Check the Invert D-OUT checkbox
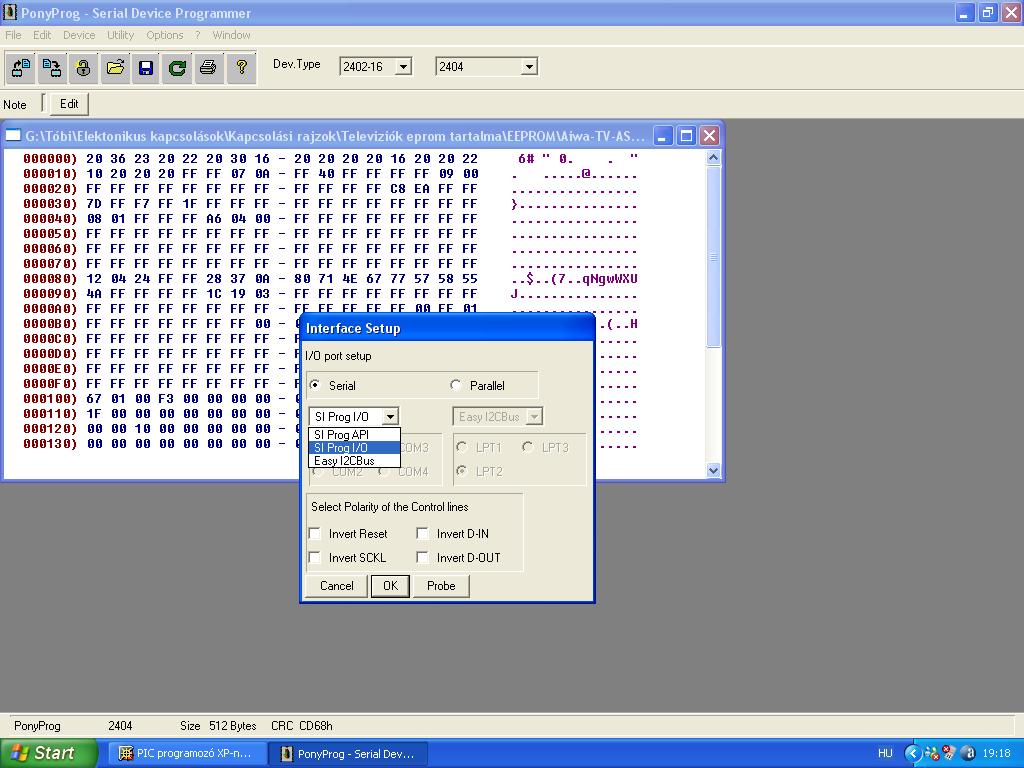Image resolution: width=1024 pixels, height=768 pixels. click(x=423, y=558)
